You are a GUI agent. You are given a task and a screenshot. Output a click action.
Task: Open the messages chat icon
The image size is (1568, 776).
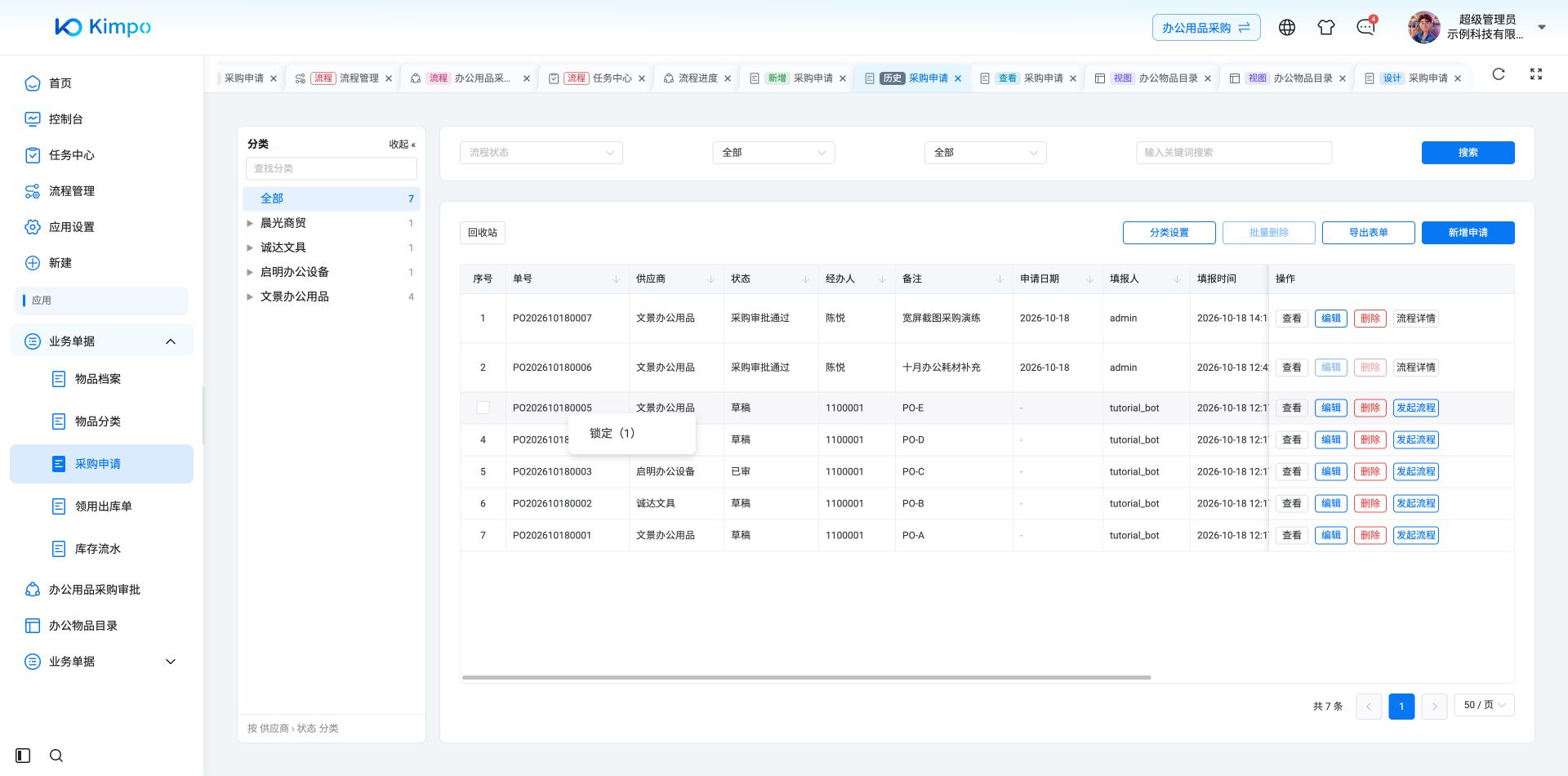tap(1365, 27)
